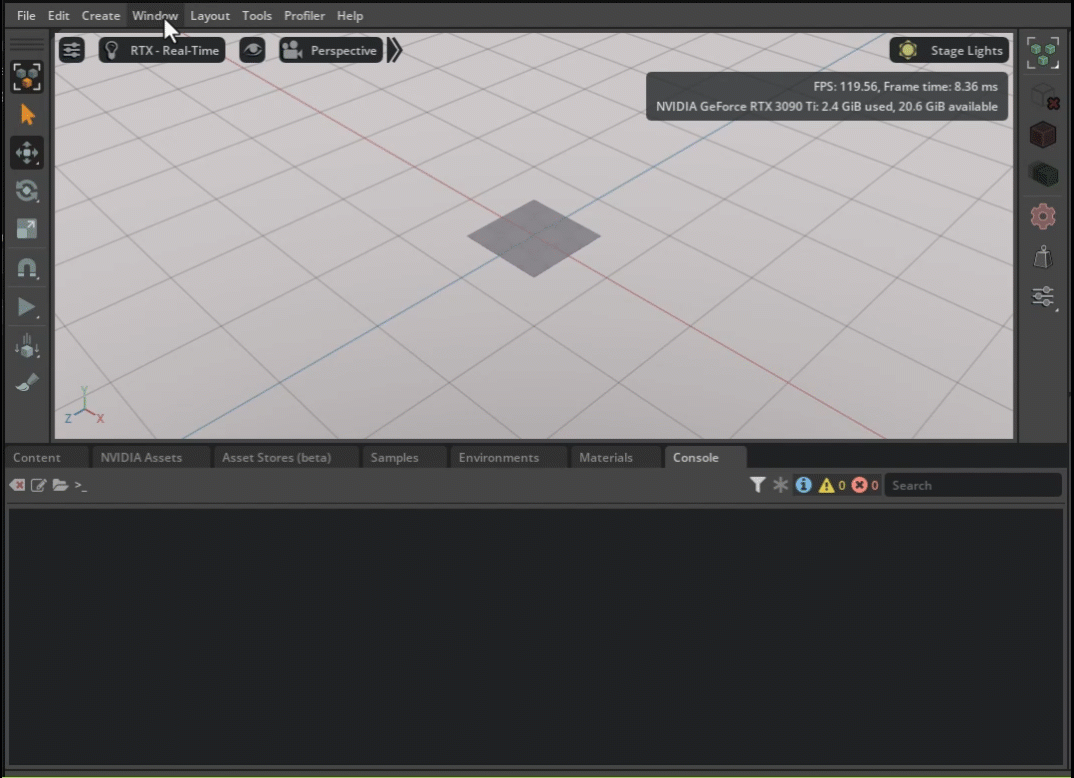Open the Window menu
This screenshot has width=1074, height=778.
(155, 15)
